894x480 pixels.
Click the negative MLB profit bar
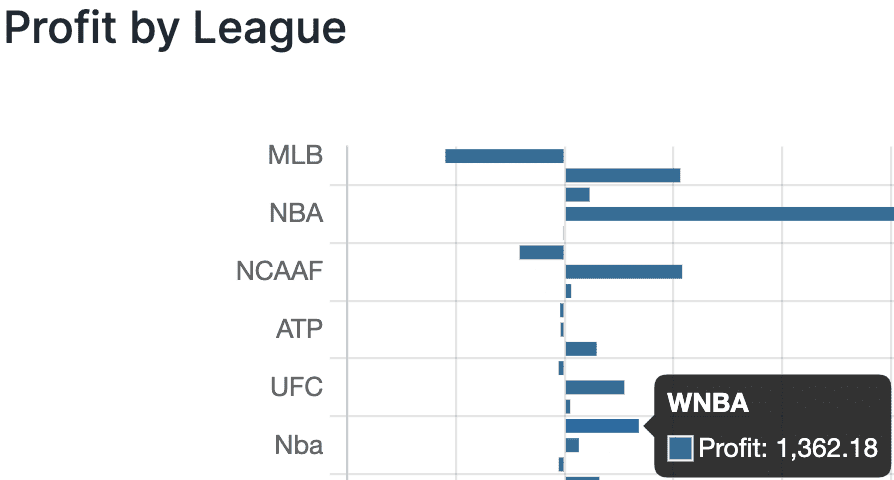pos(504,156)
